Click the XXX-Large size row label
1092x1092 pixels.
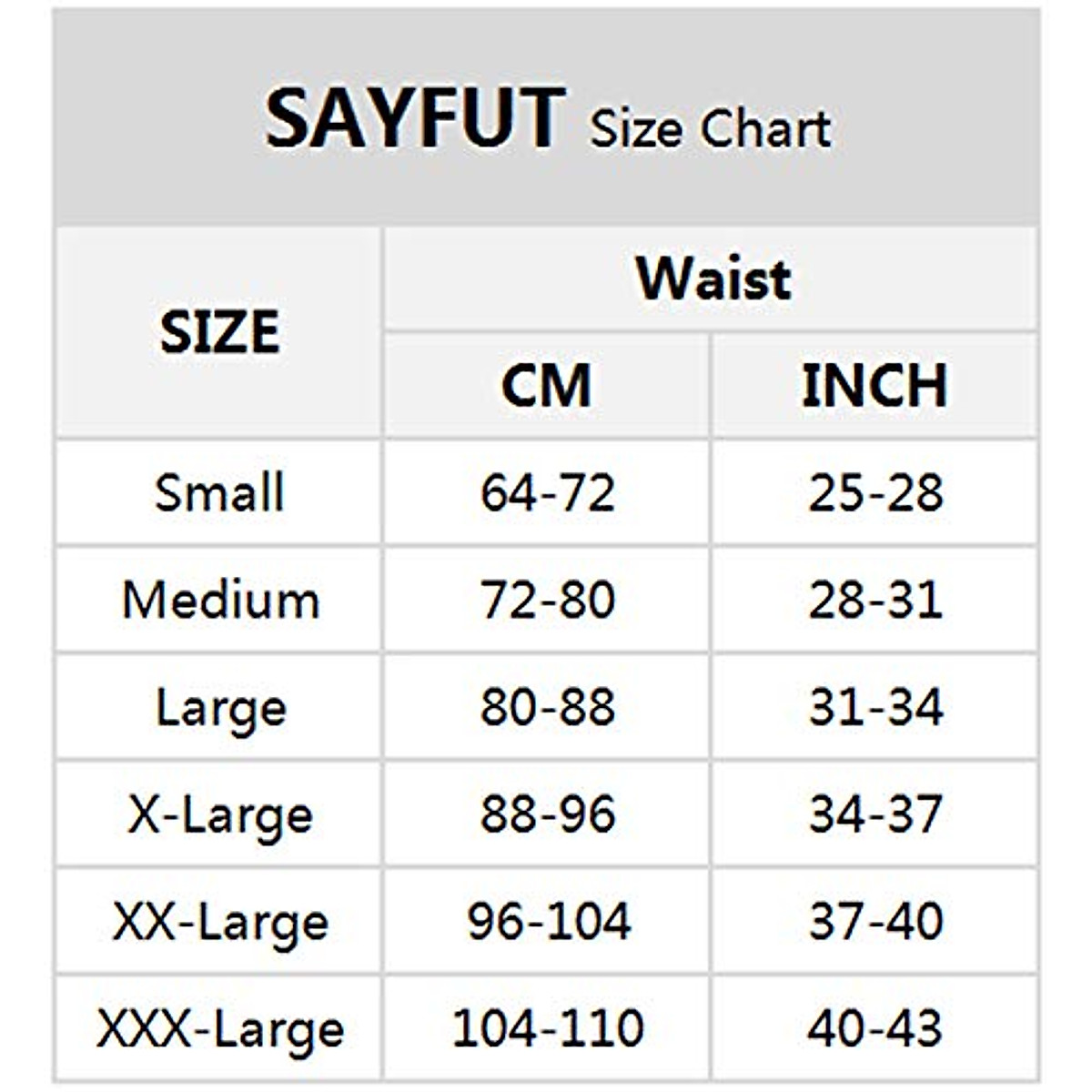click(220, 1029)
